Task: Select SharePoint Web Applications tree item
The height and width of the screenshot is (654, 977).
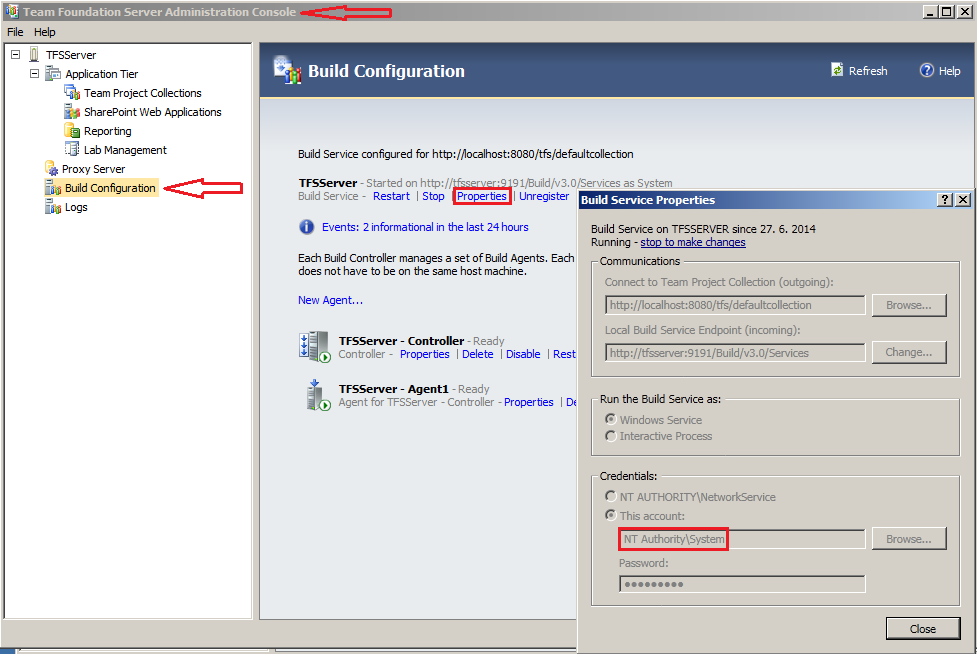Action: click(153, 112)
